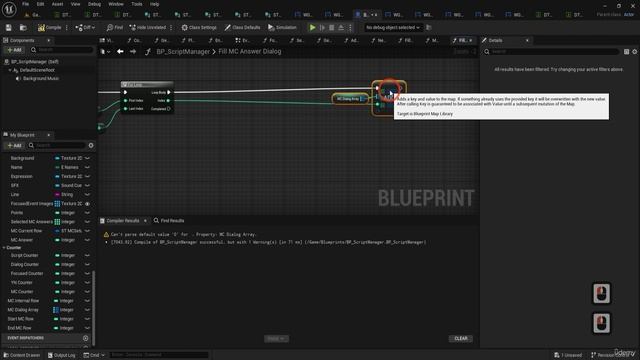640x360 pixels.
Task: Click the Background variable Texture 2D type pill
Action: pyautogui.click(x=68, y=158)
